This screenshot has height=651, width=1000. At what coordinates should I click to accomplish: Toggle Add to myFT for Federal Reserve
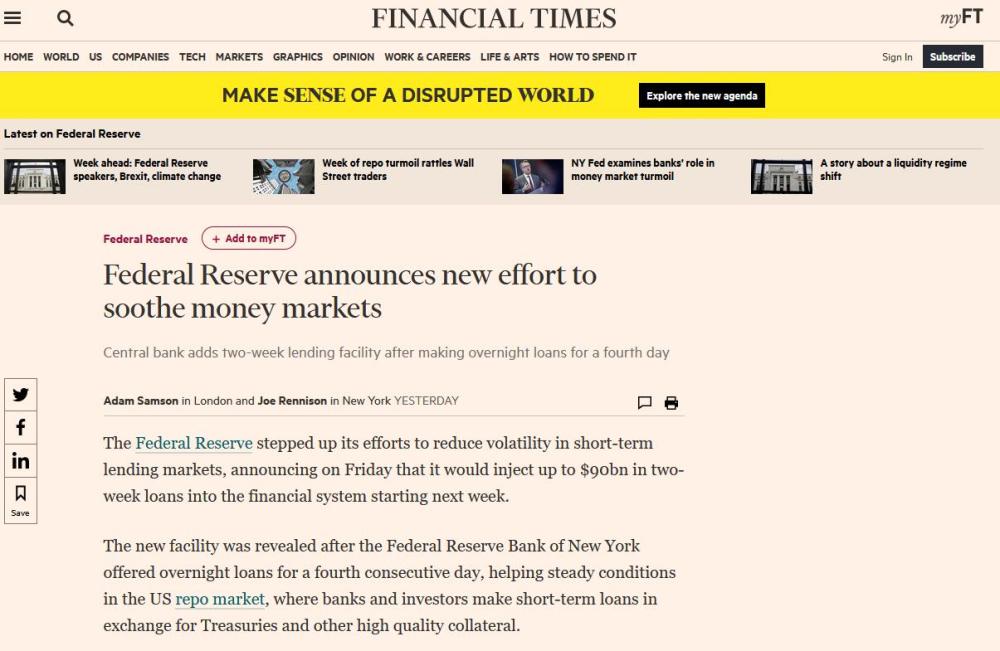tap(249, 238)
